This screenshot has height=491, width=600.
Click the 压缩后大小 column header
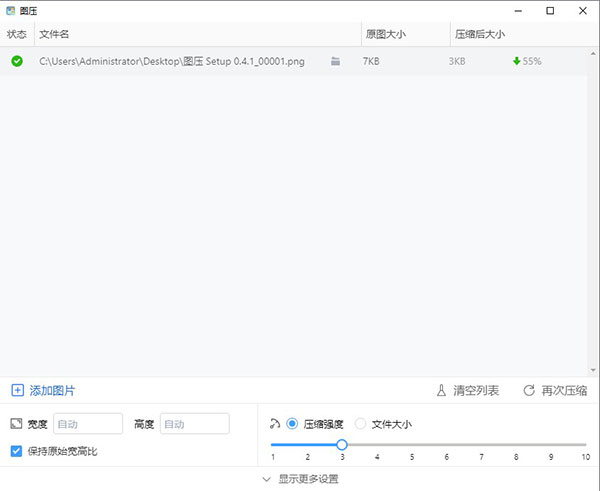480,34
